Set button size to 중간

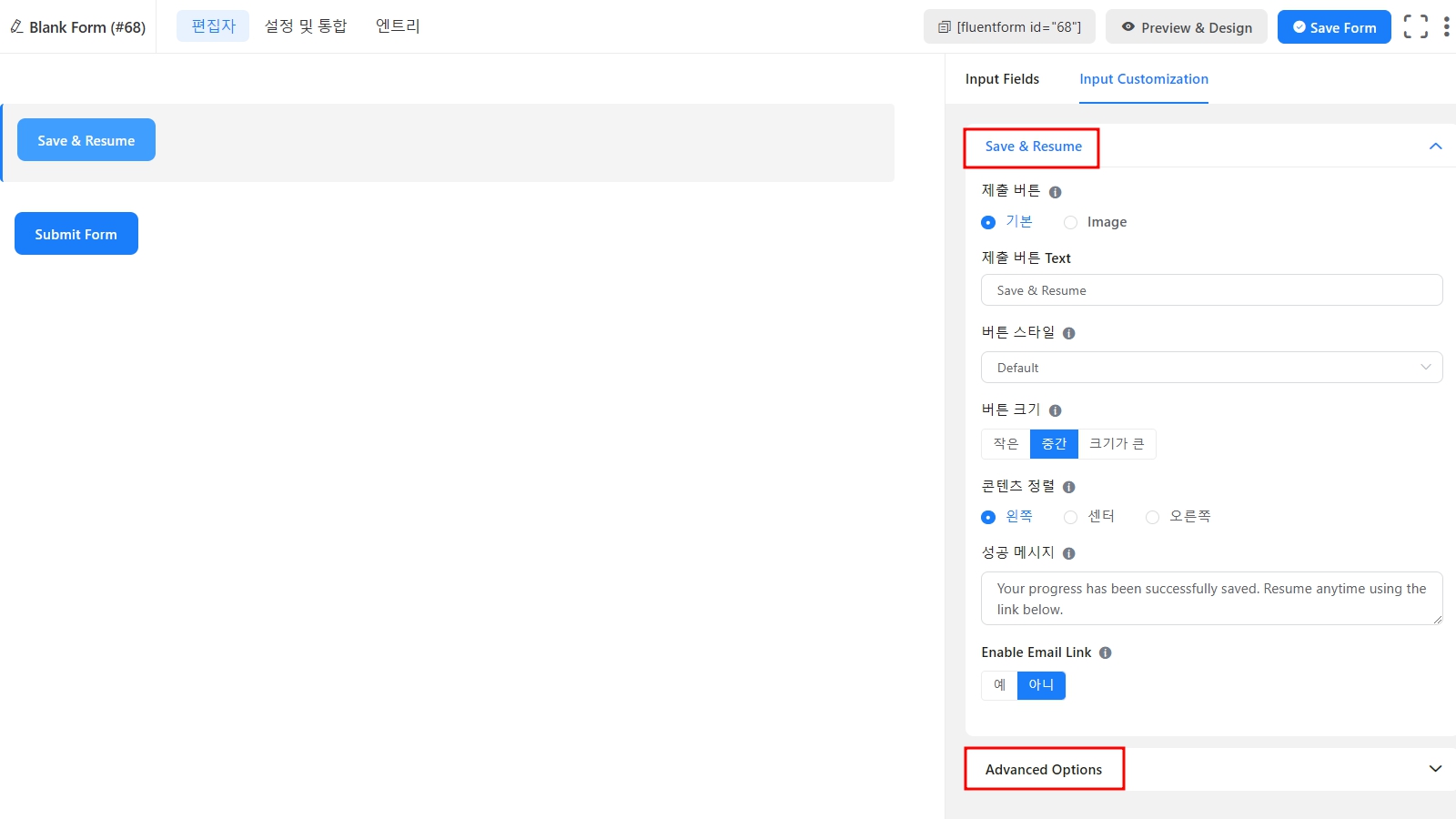pos(1054,444)
